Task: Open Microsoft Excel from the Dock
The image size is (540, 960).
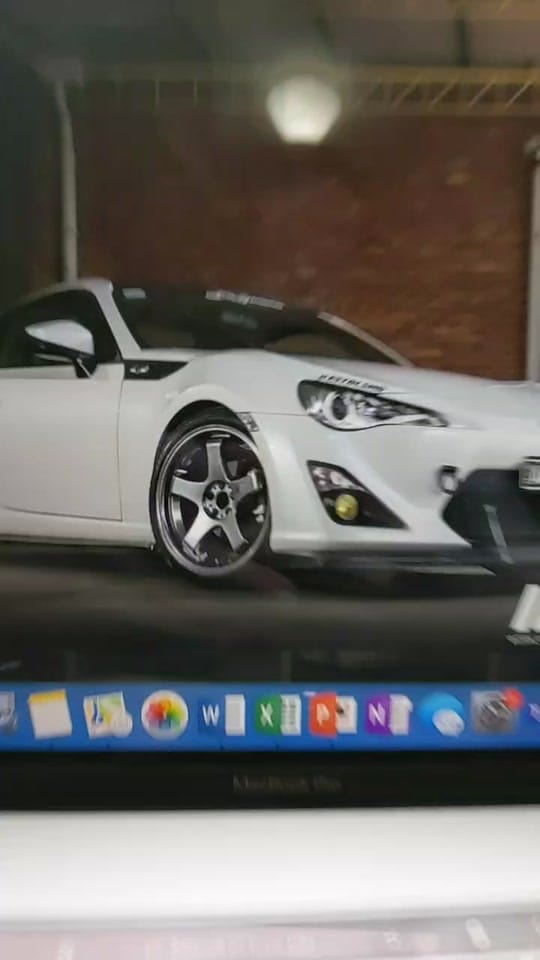Action: coord(278,714)
